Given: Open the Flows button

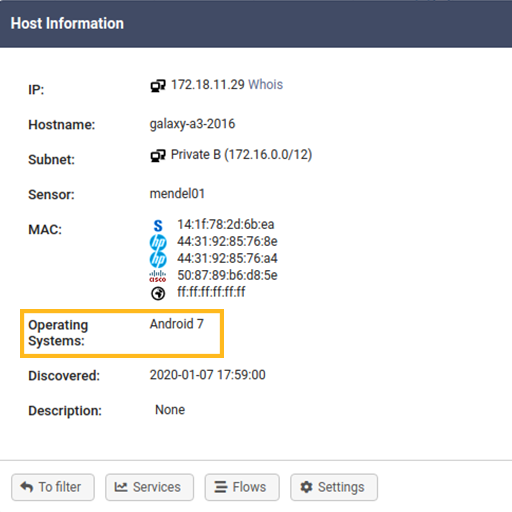Looking at the screenshot, I should [x=242, y=487].
